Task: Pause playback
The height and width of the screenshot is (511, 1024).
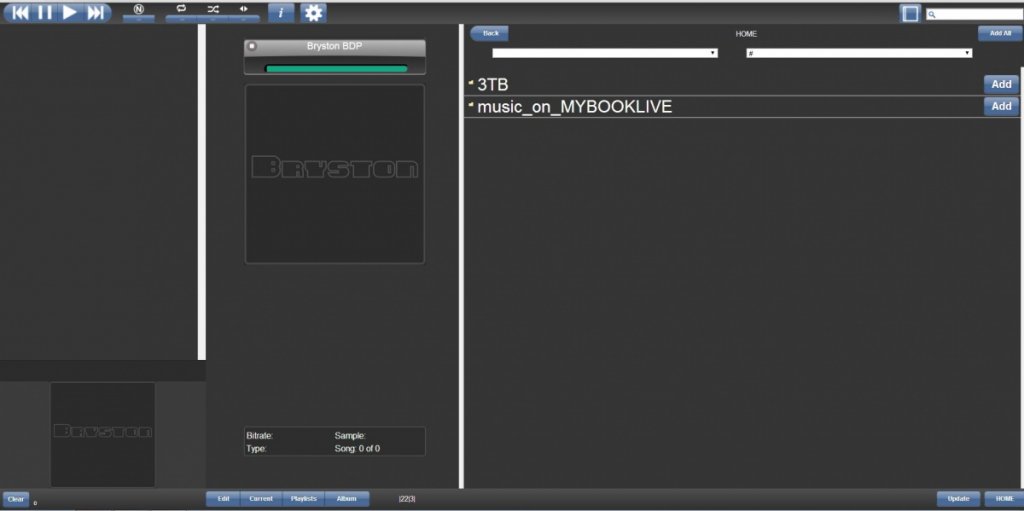Action: [x=44, y=12]
